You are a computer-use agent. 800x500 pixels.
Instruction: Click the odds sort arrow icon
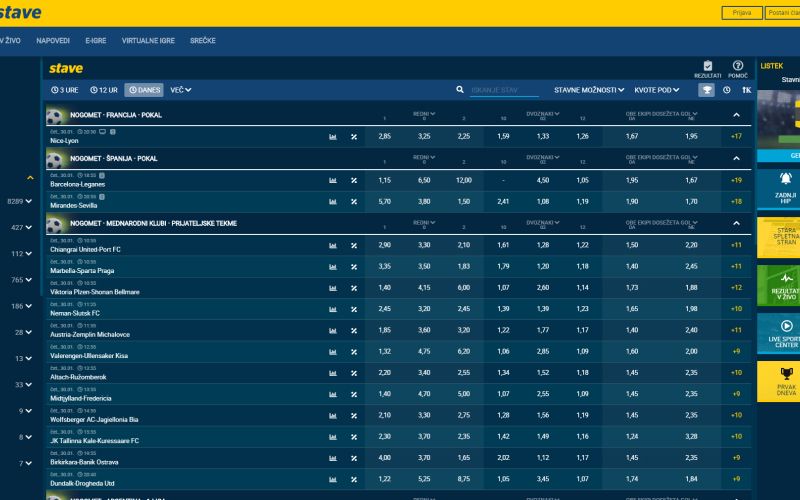746,90
